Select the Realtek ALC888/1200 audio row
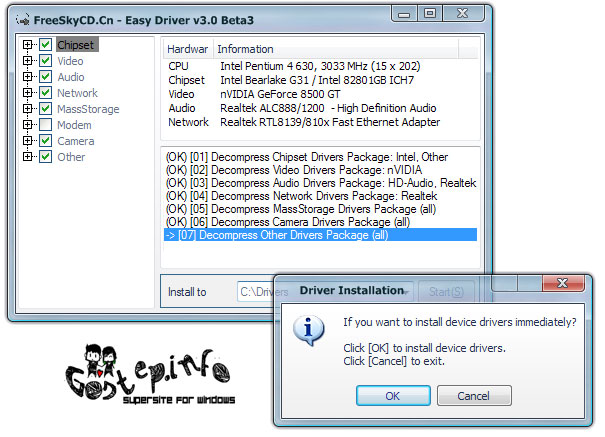605x437 pixels. point(320,108)
